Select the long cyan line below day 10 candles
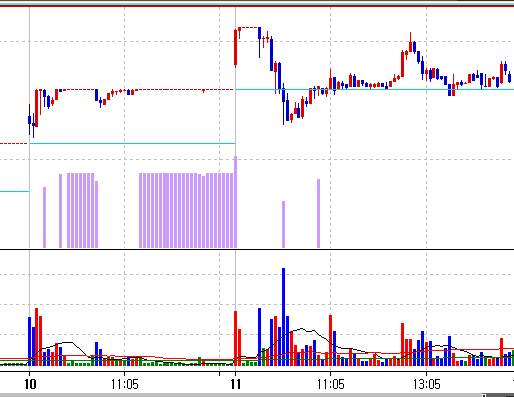The height and width of the screenshot is (397, 514). [132, 143]
